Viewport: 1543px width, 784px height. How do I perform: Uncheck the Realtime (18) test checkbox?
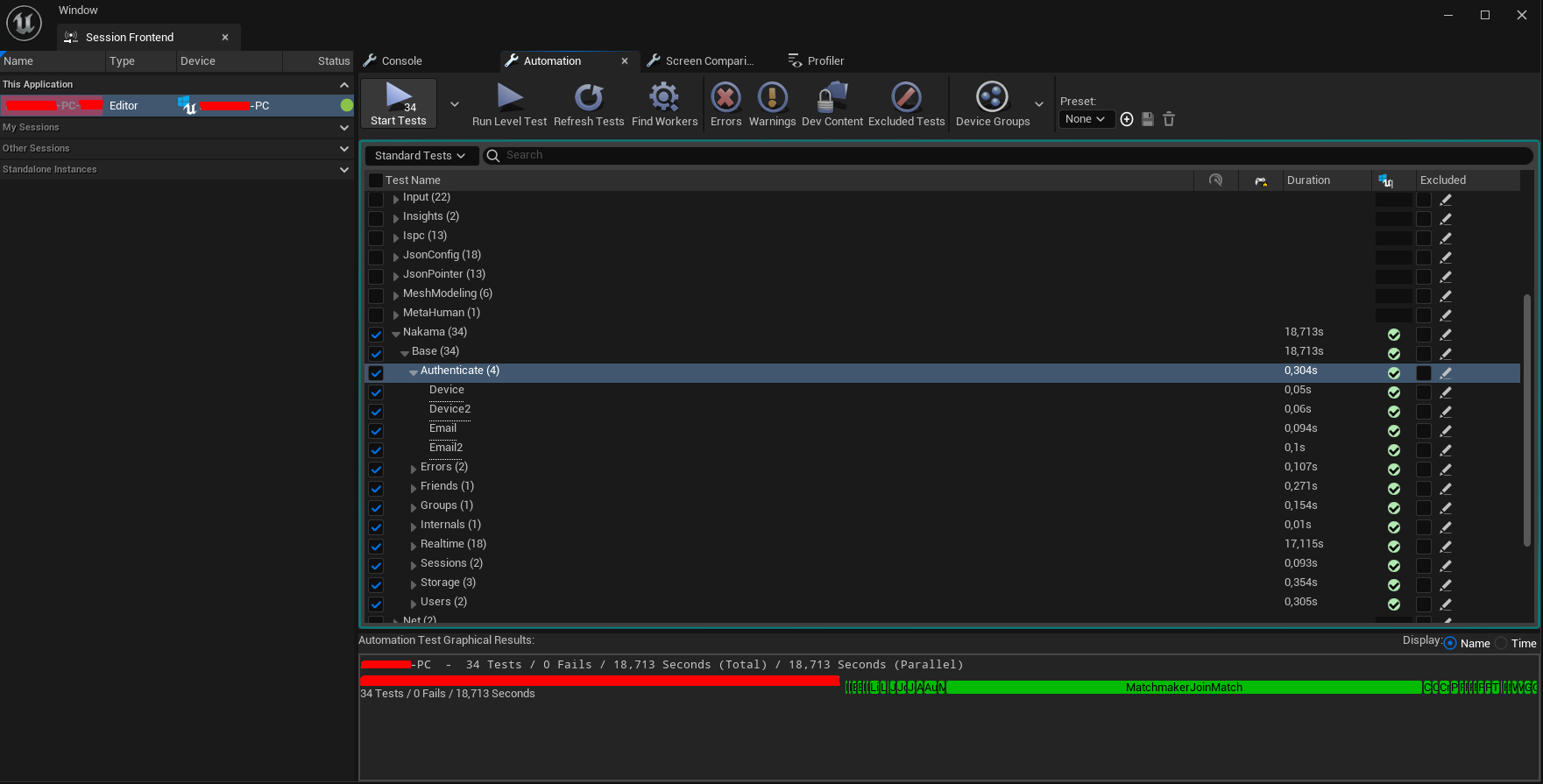376,546
